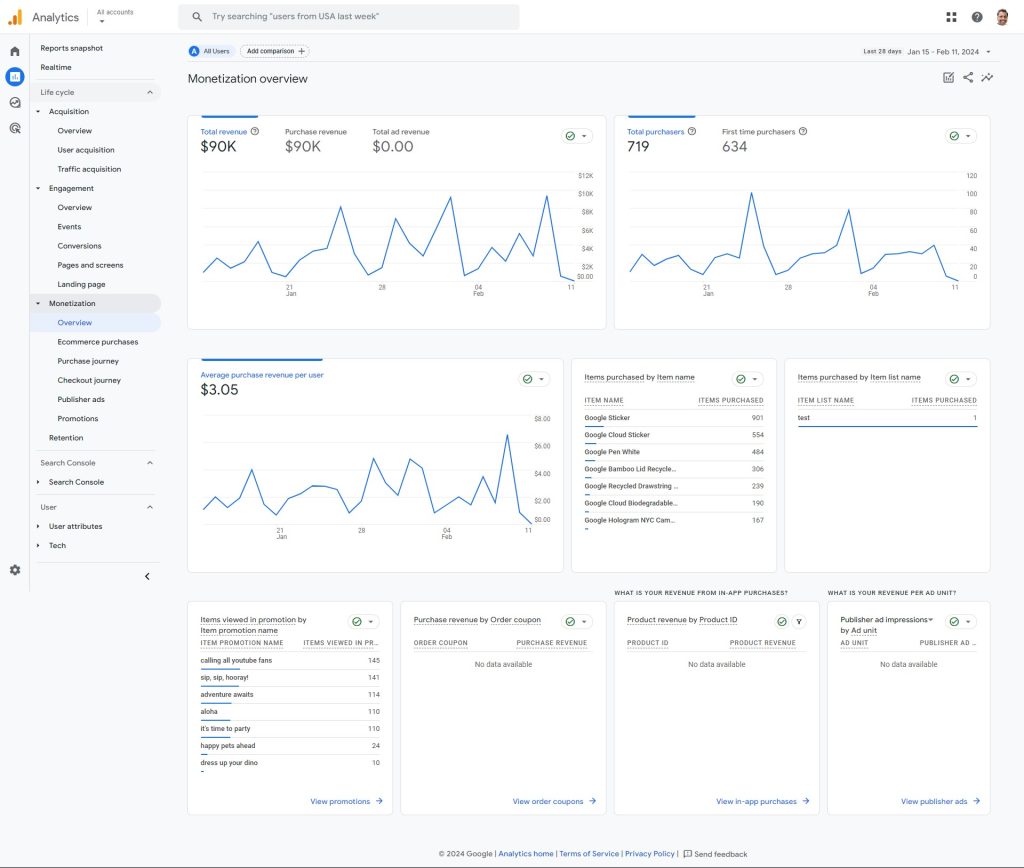Open Promotions report
1024x868 pixels.
click(77, 419)
